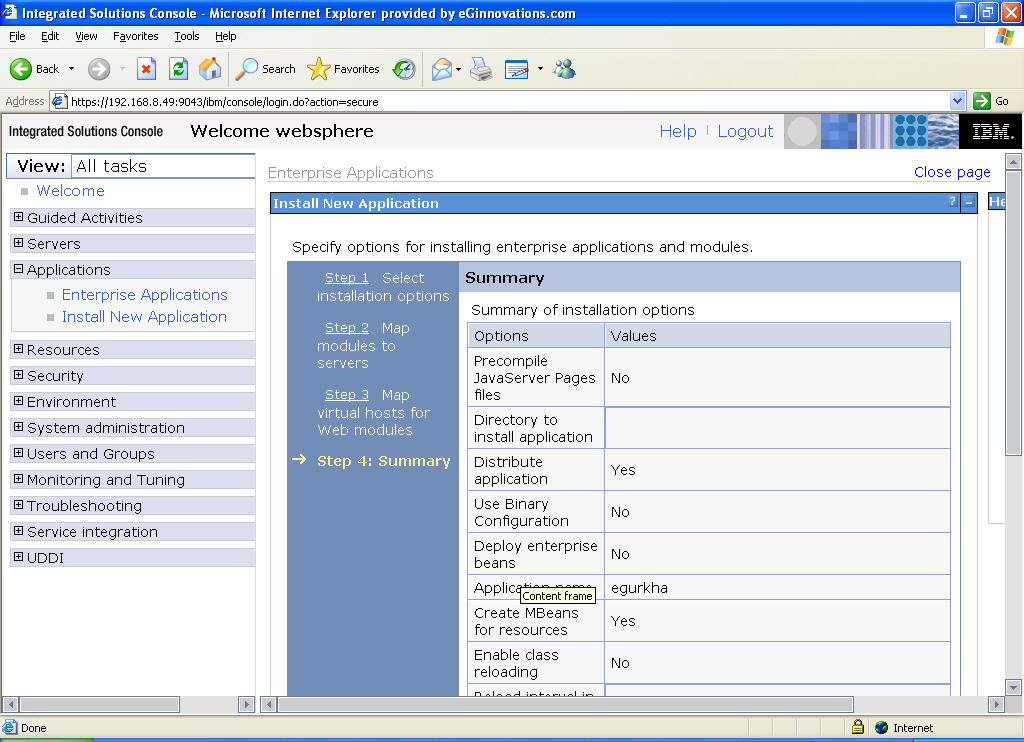Click the 'egurkha' application name value
Viewport: 1024px width, 742px height.
[x=639, y=588]
